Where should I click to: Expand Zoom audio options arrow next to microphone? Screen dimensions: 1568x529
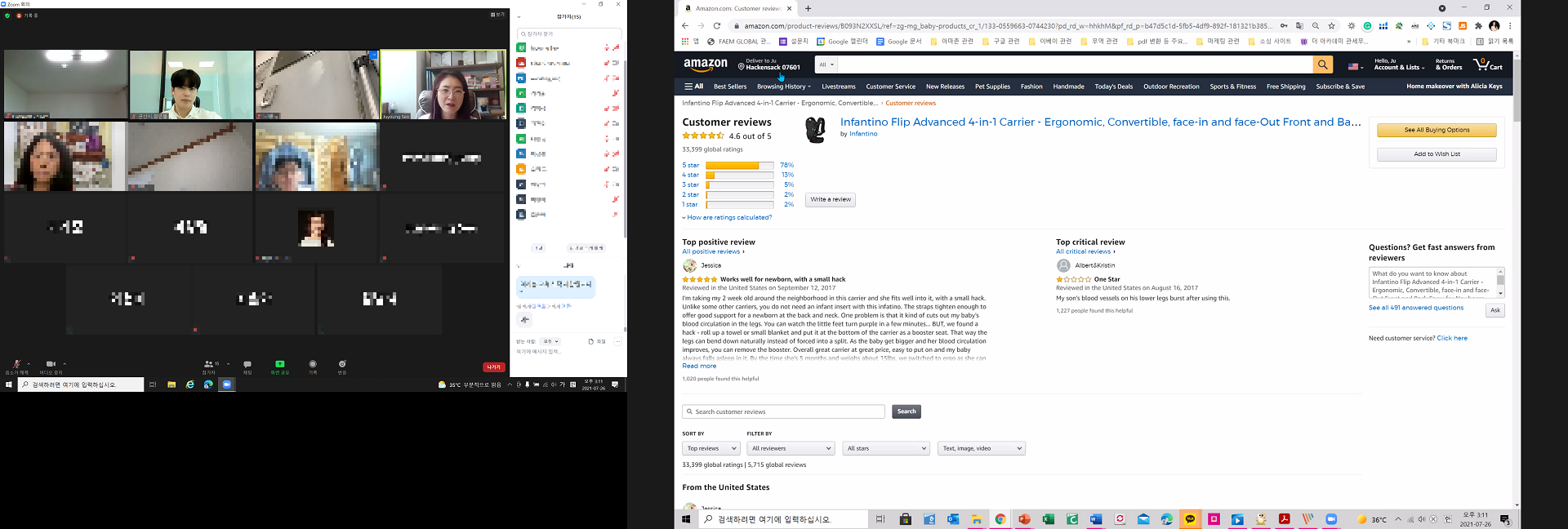click(29, 364)
